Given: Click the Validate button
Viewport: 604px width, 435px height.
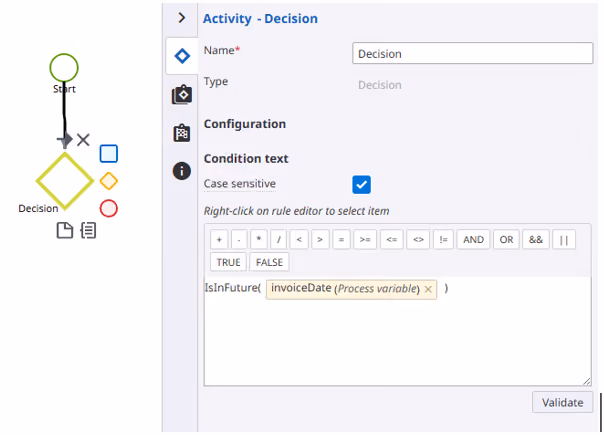Looking at the screenshot, I should coord(562,403).
